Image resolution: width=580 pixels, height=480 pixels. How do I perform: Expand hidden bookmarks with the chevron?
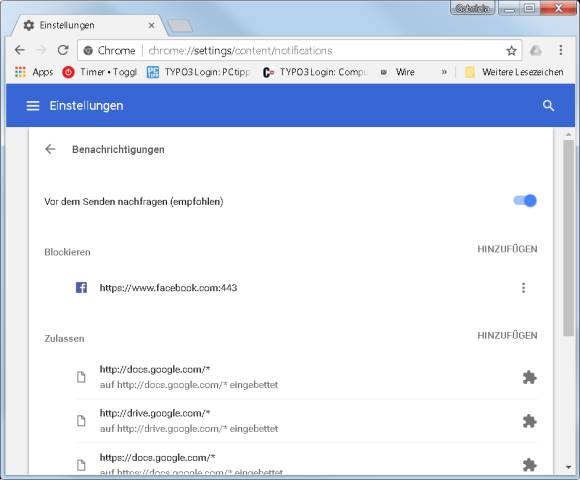point(444,72)
